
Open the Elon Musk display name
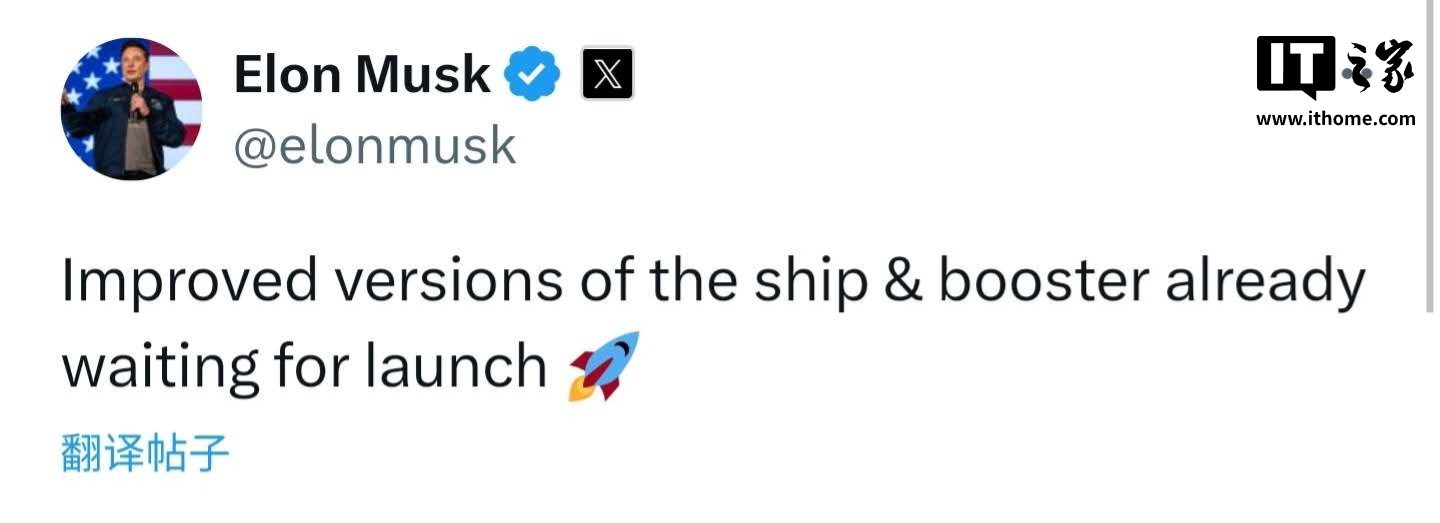click(361, 76)
